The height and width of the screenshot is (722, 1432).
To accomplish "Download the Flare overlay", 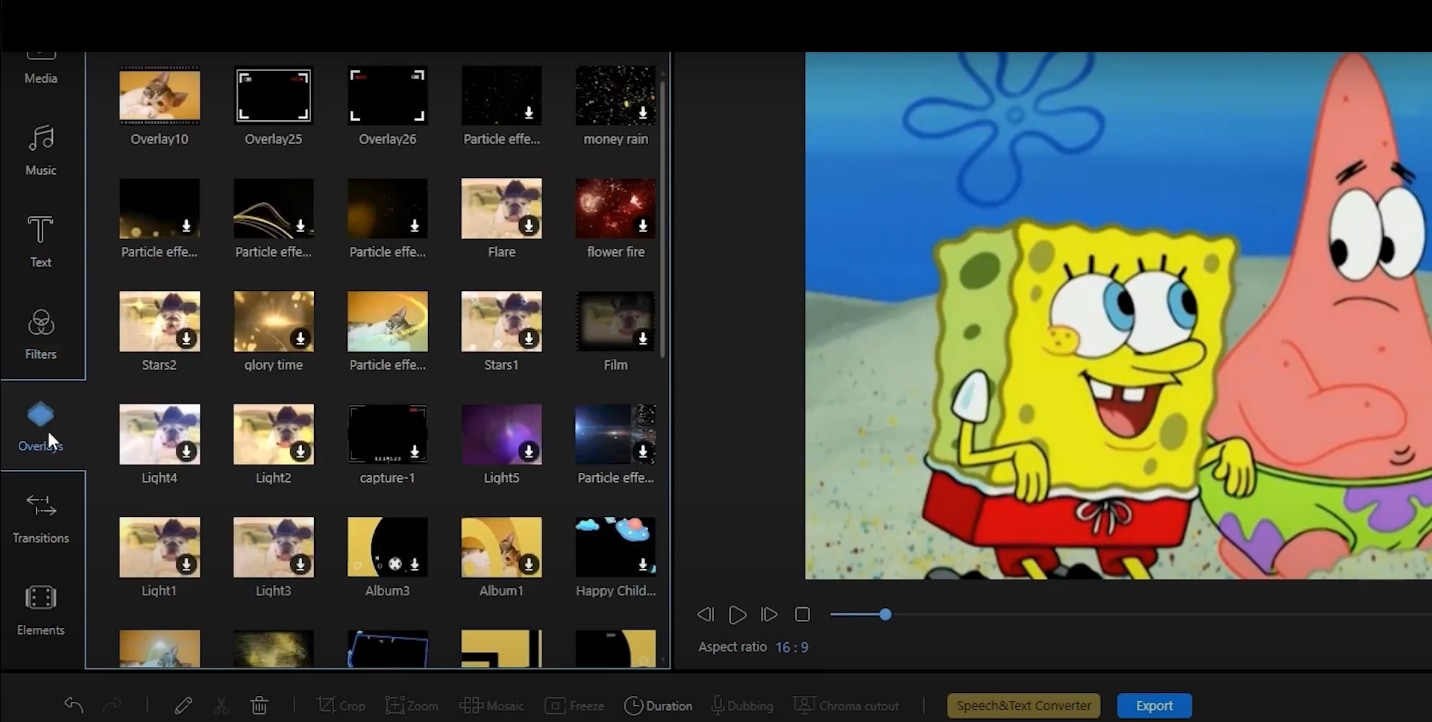I will [x=529, y=227].
